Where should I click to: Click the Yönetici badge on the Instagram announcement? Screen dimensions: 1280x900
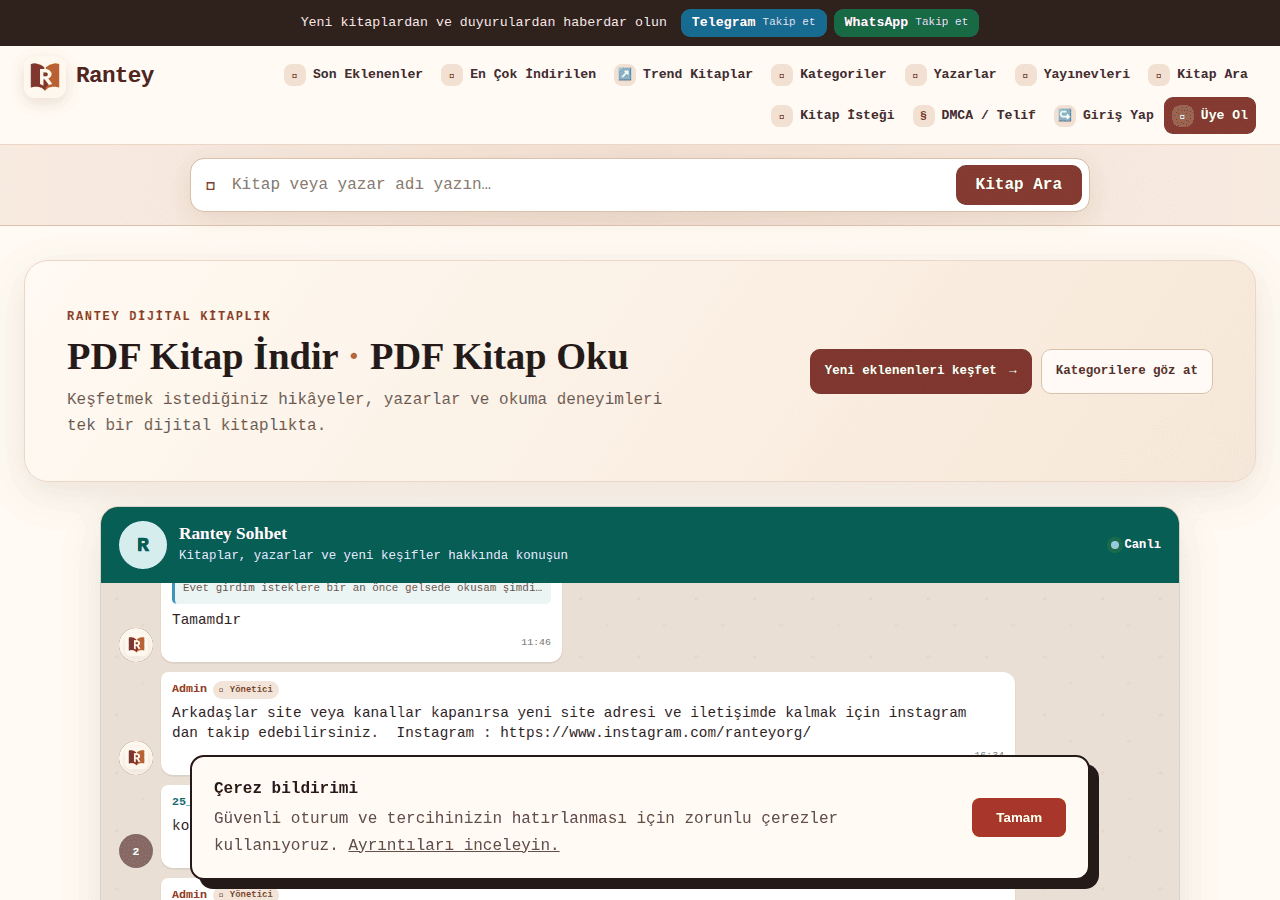coord(246,689)
